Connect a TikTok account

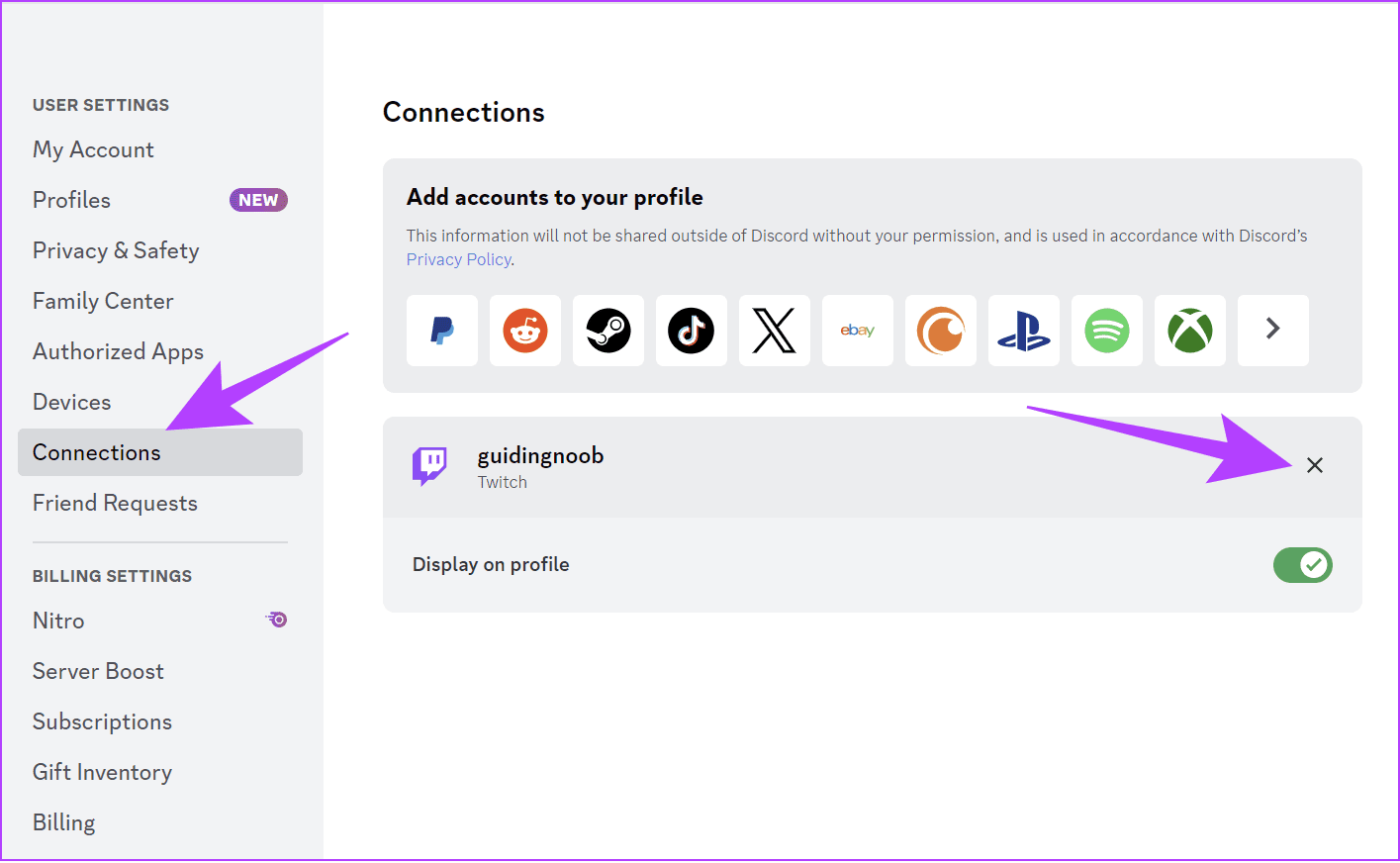691,330
